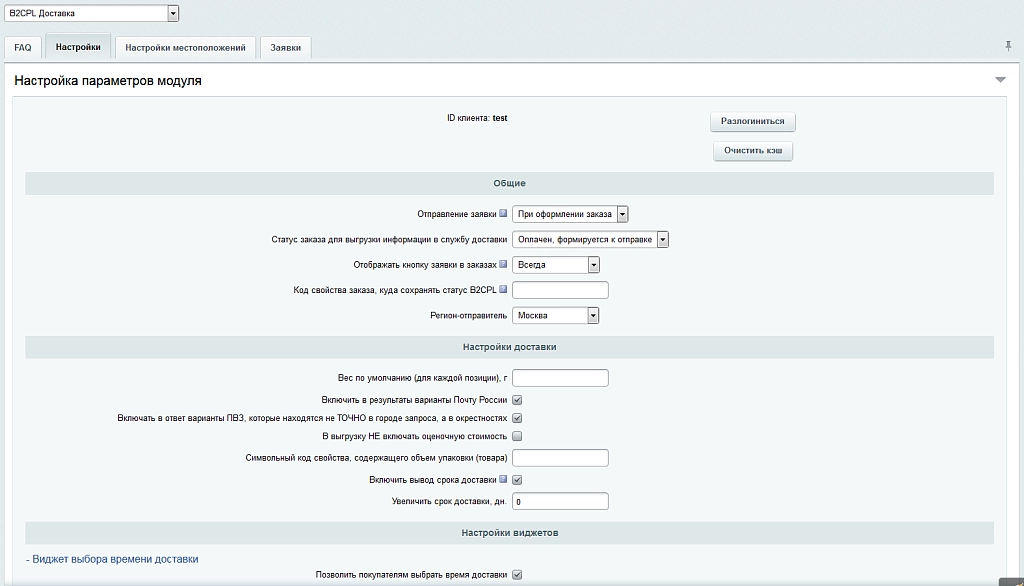Screen dimensions: 1024x586
Task: Toggle Позволить покупателям выбрать время доставки checkbox
Action: [x=517, y=575]
